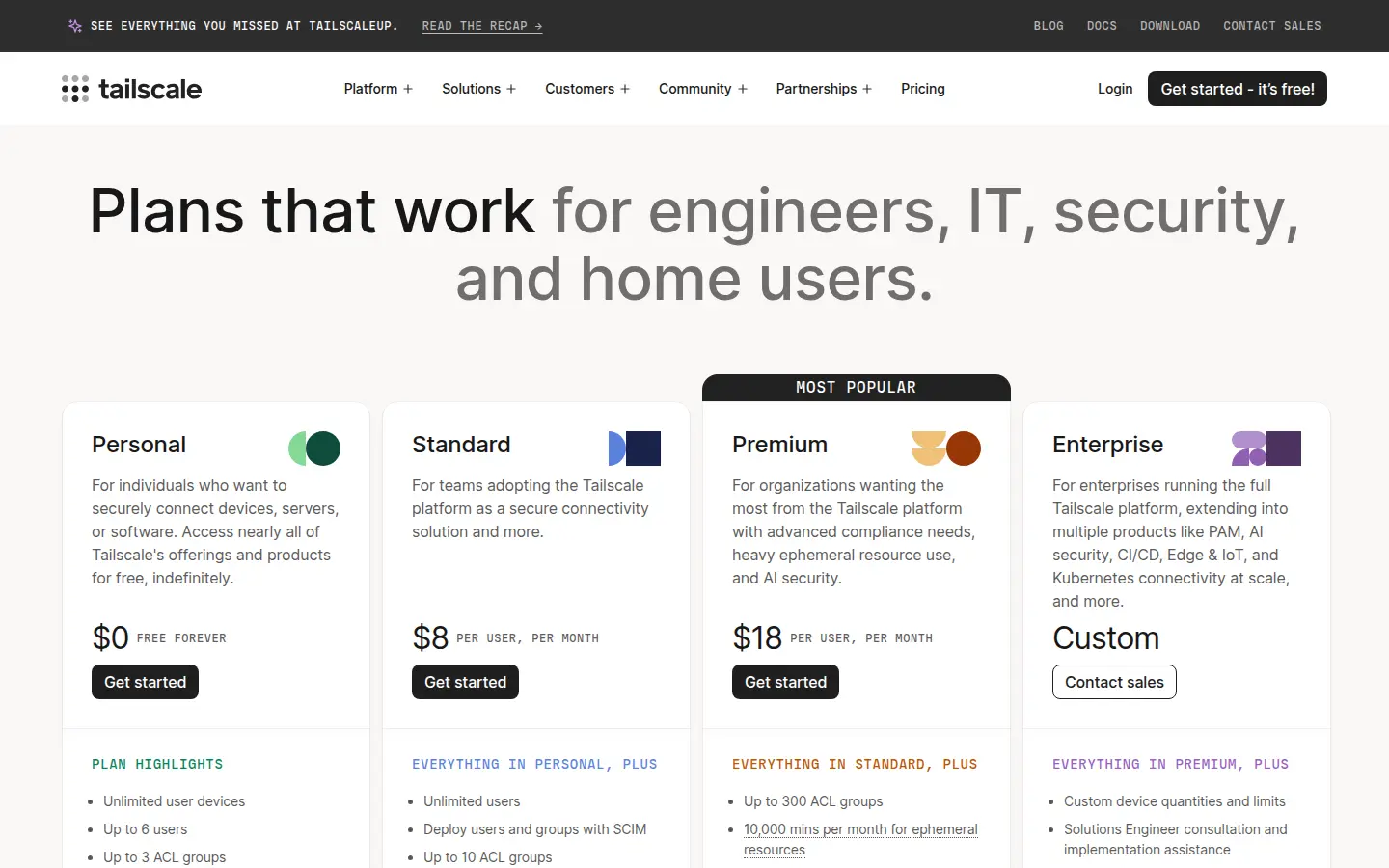Viewport: 1389px width, 868px height.
Task: Click Contact sales on Enterprise plan
Action: pyautogui.click(x=1114, y=682)
